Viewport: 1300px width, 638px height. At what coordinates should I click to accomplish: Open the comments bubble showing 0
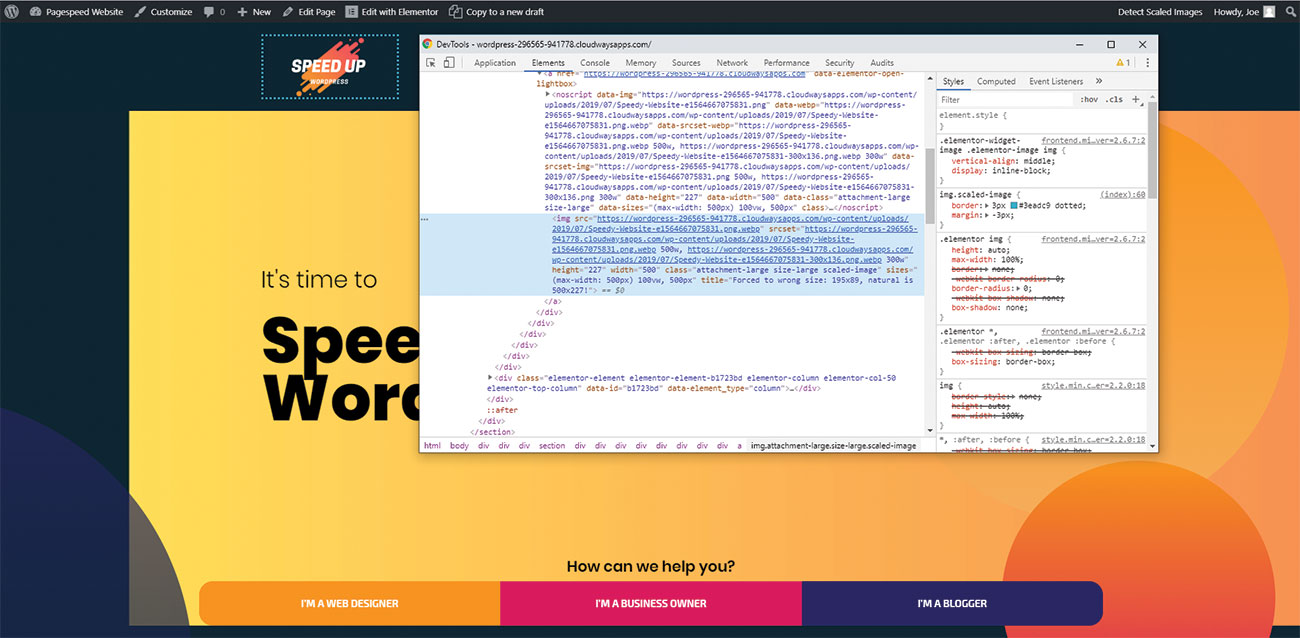tap(215, 12)
